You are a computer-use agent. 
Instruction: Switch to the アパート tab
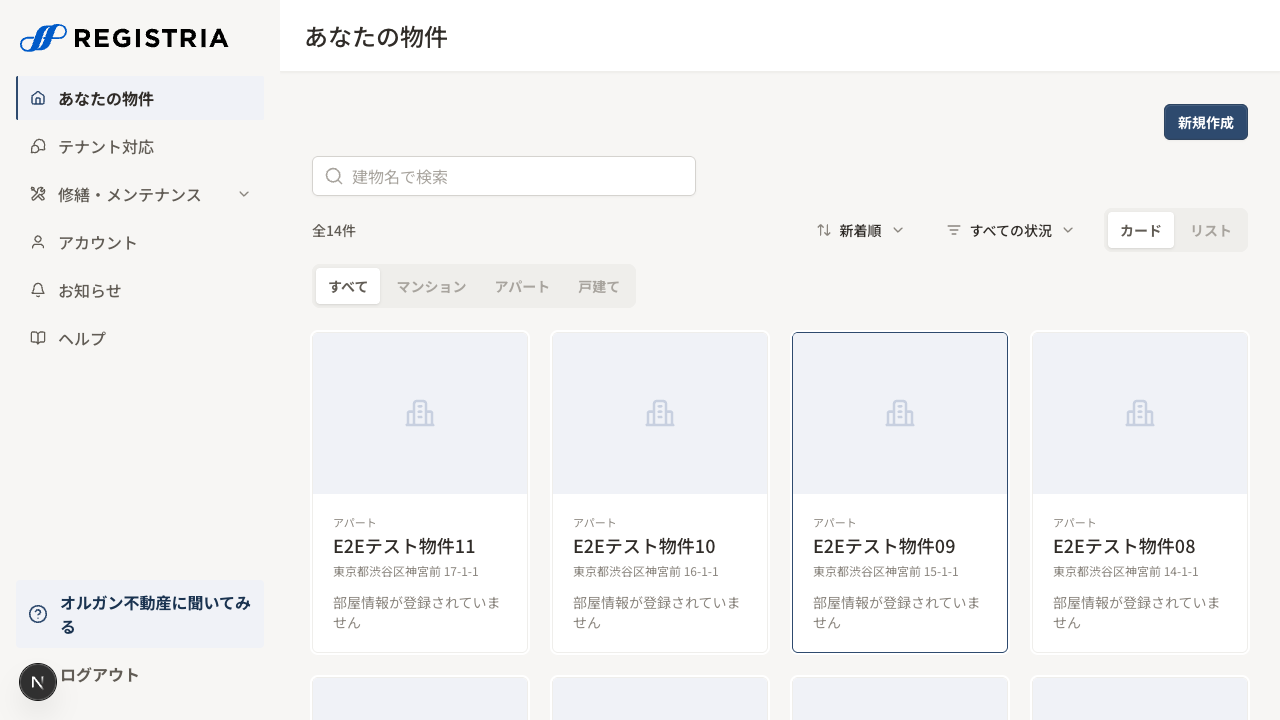tap(522, 286)
